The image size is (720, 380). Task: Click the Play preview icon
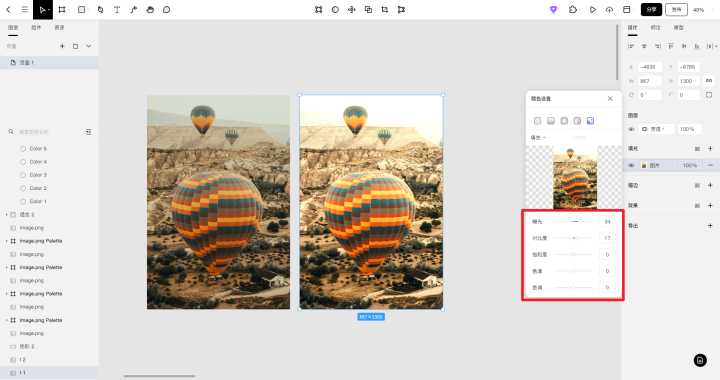pyautogui.click(x=593, y=10)
